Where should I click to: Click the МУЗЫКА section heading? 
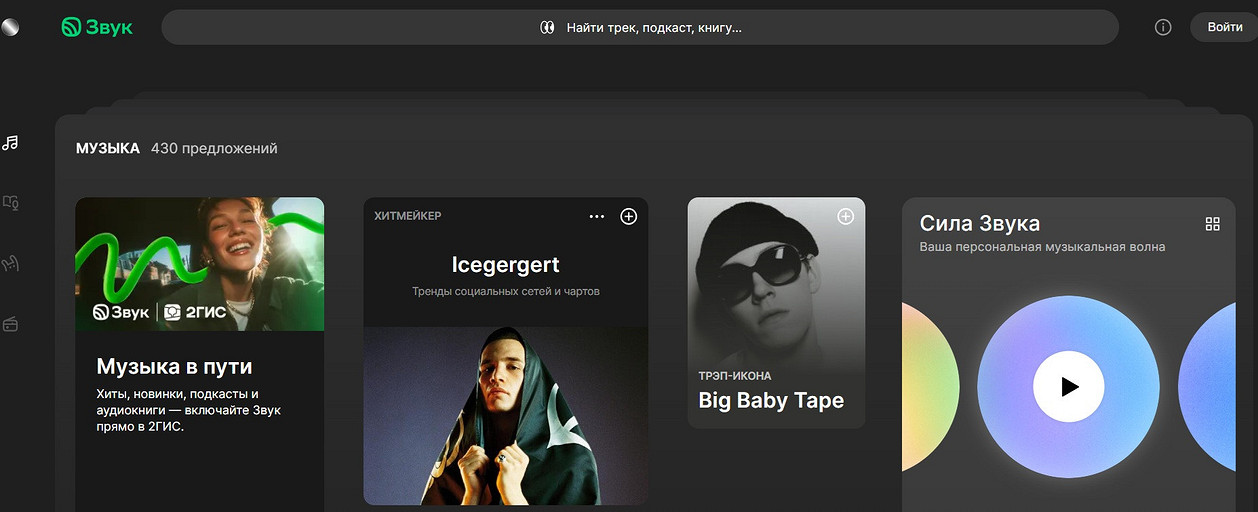[x=108, y=148]
